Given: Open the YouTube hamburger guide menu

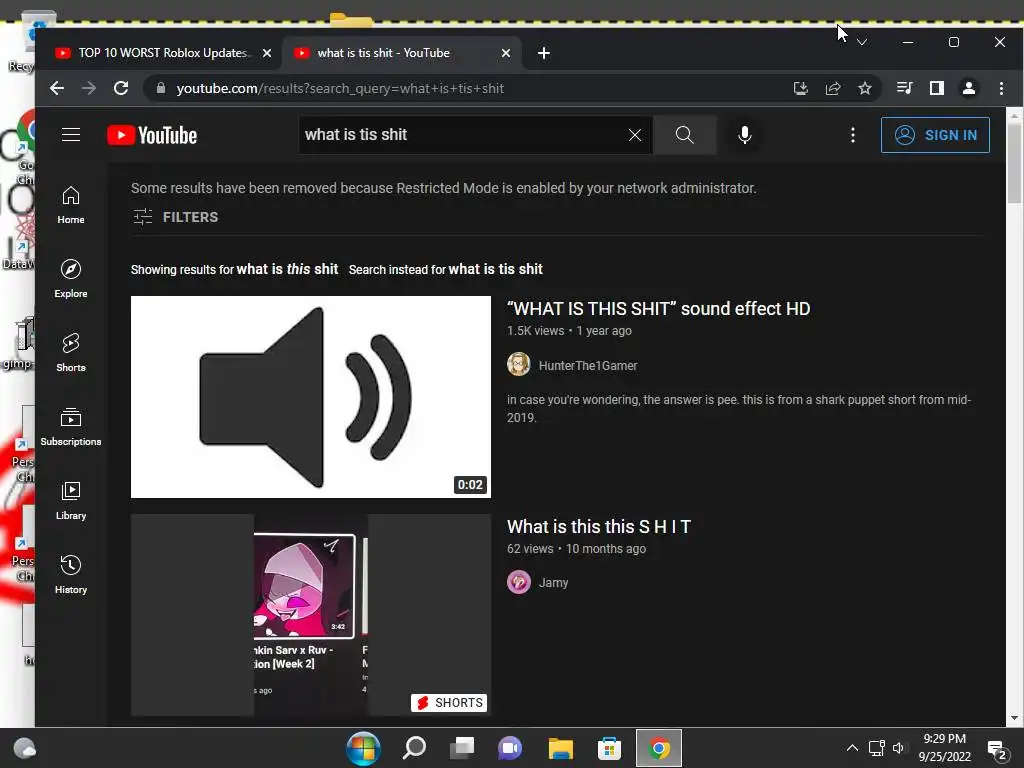Looking at the screenshot, I should [71, 135].
